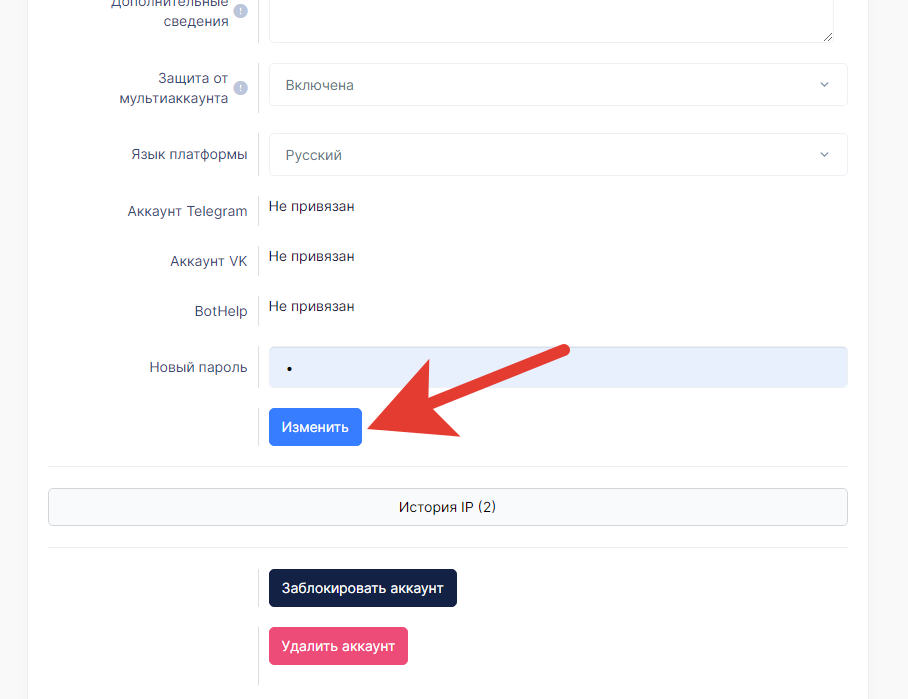Click Не привязан next to Аккаунт VK
The width and height of the screenshot is (908, 699).
pyautogui.click(x=311, y=257)
